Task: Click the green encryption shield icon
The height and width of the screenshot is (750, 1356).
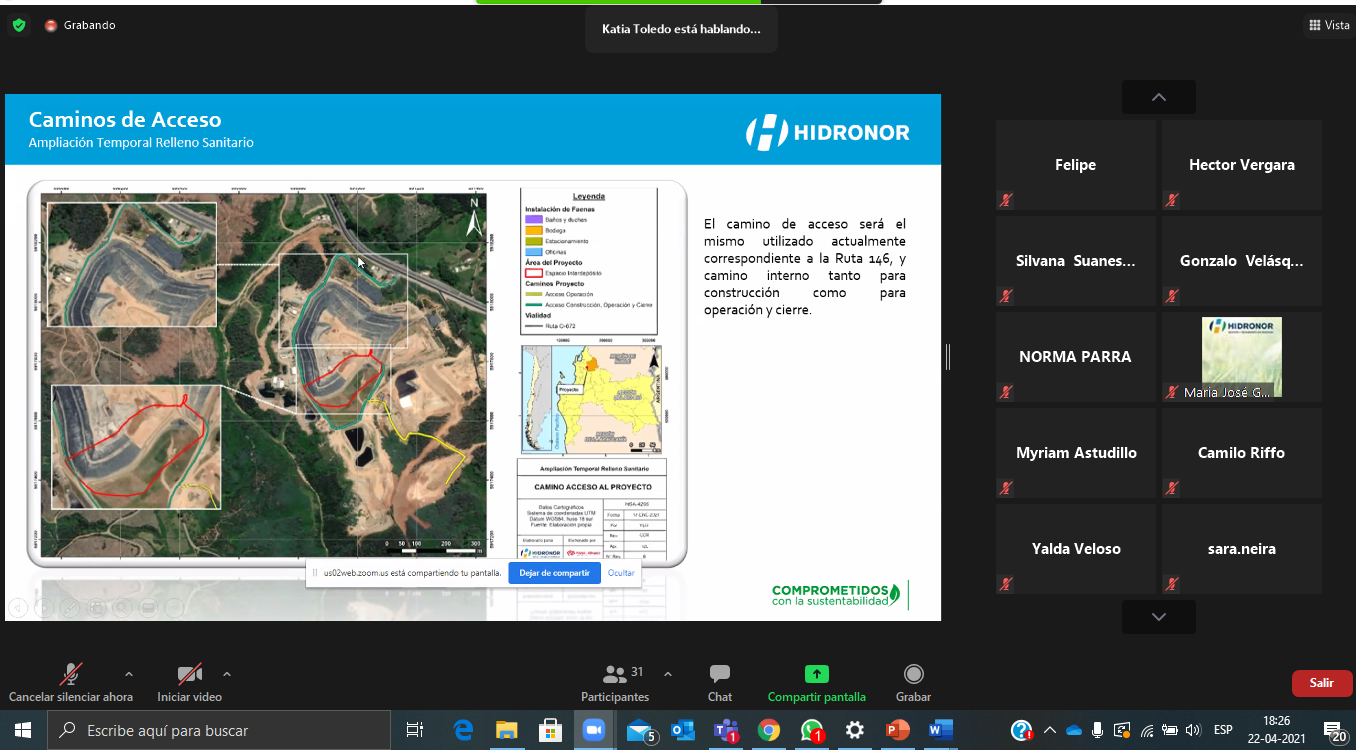Action: pos(19,25)
